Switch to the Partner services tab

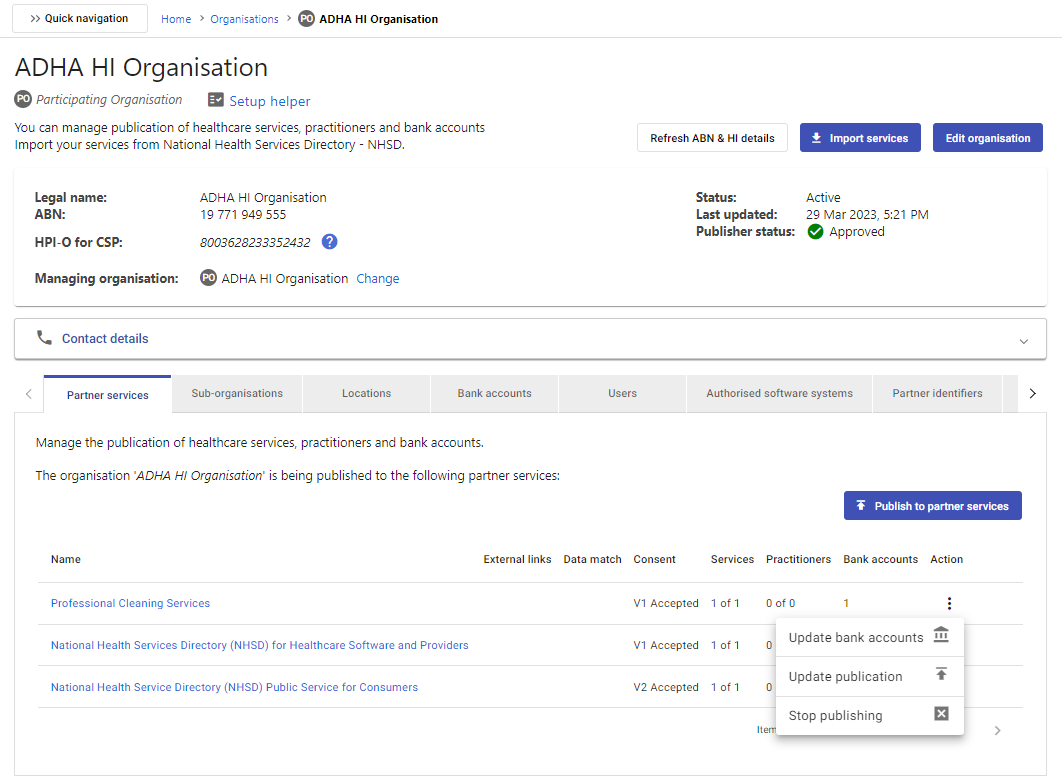coord(108,395)
